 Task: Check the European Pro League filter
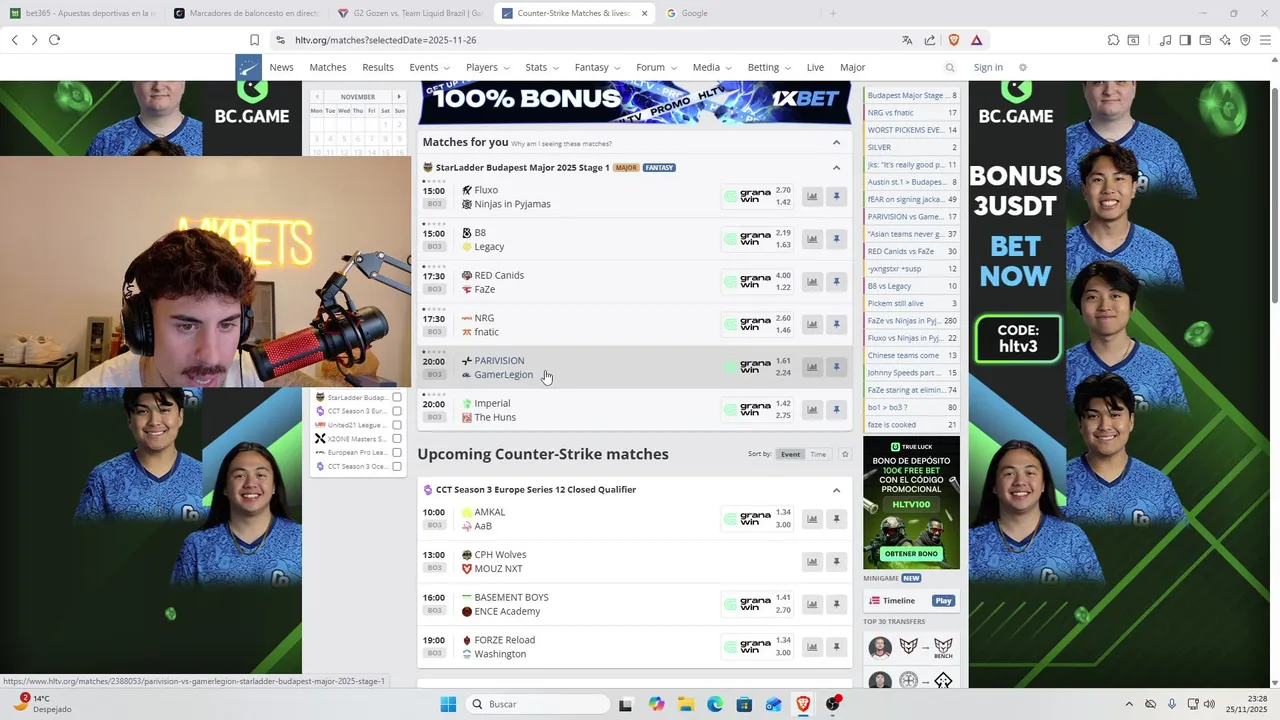pos(397,452)
